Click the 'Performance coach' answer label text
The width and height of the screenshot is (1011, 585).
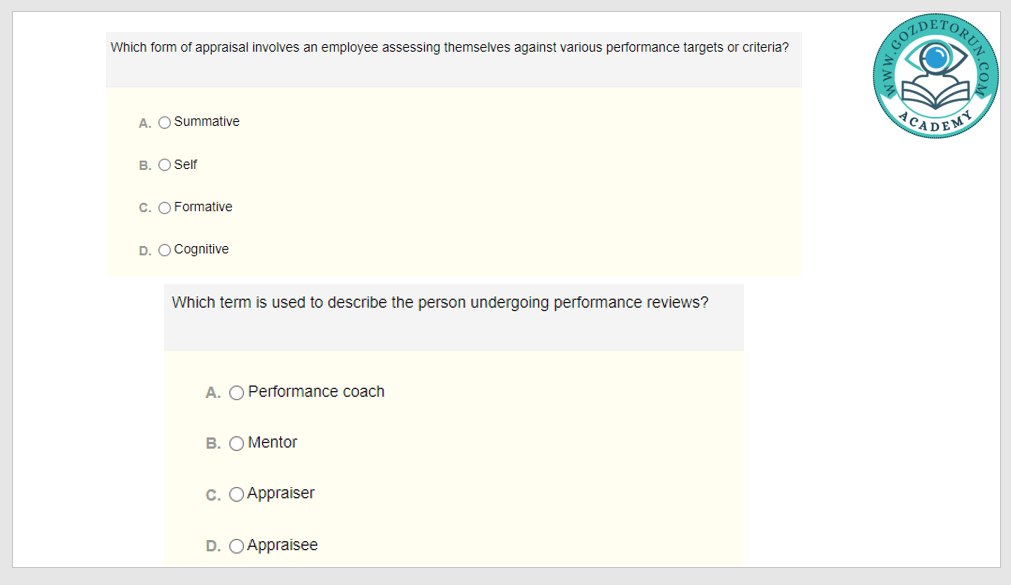316,392
